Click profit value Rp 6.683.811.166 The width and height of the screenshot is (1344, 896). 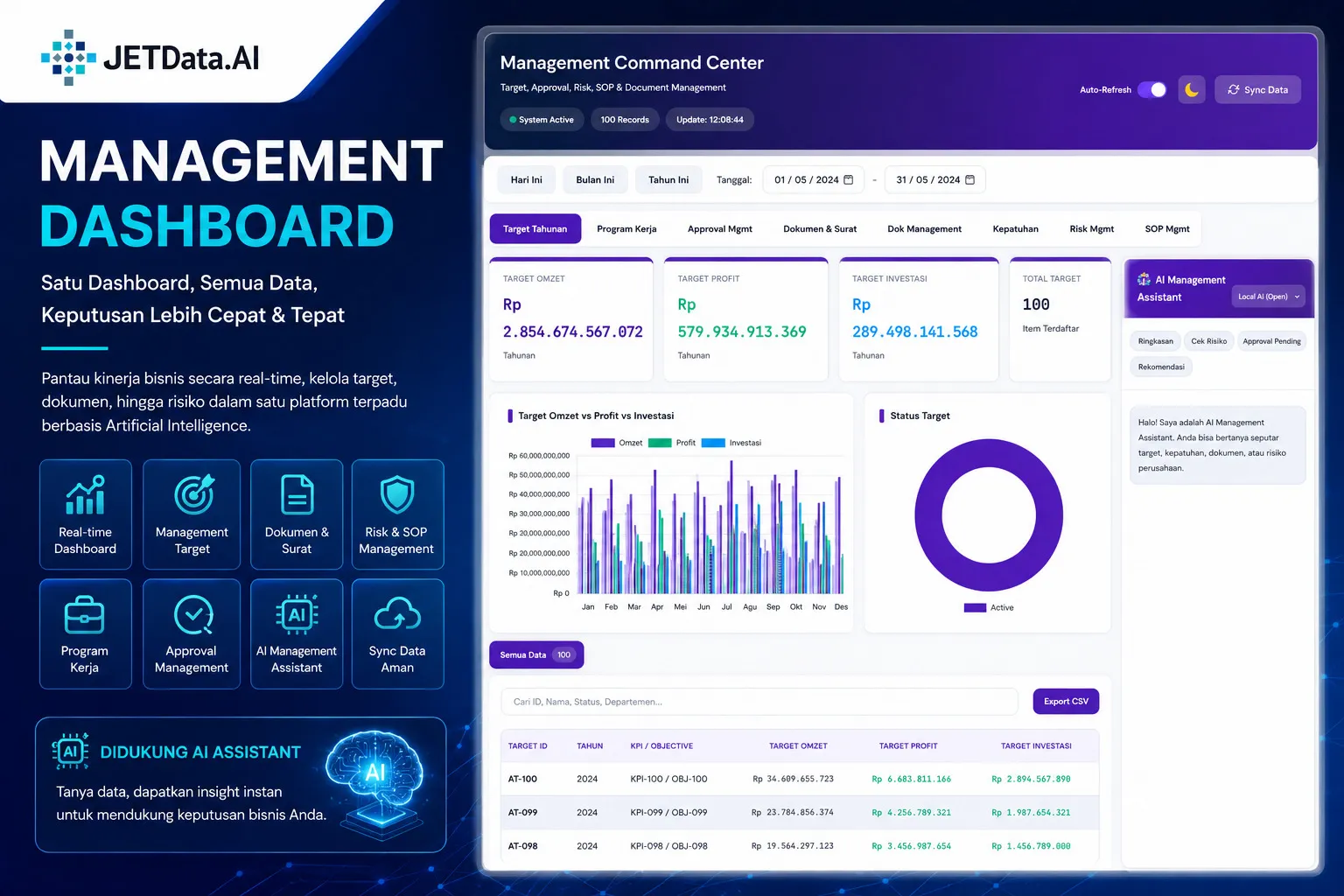[x=911, y=779]
